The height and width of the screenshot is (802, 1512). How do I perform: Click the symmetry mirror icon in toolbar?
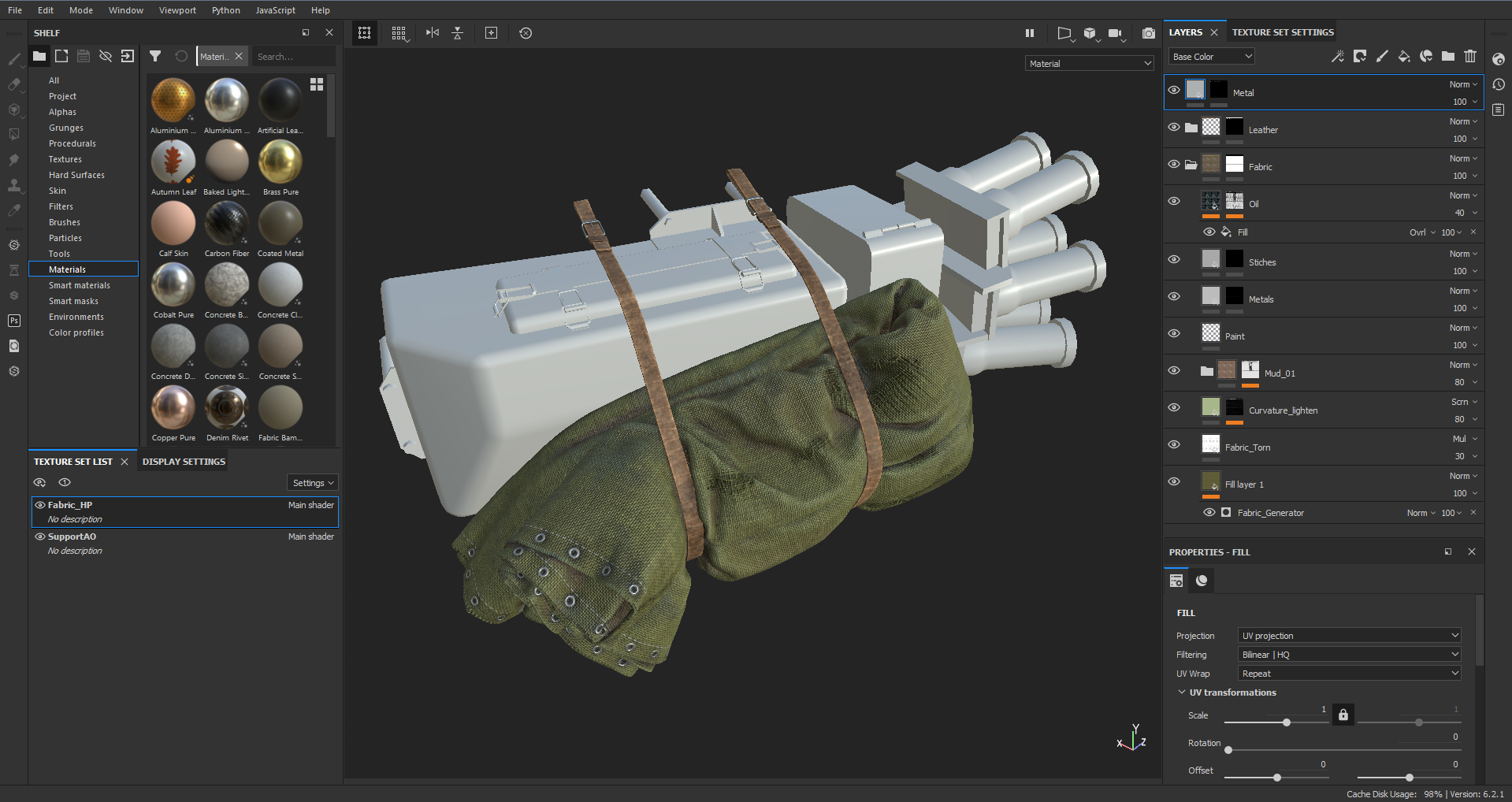[x=433, y=33]
